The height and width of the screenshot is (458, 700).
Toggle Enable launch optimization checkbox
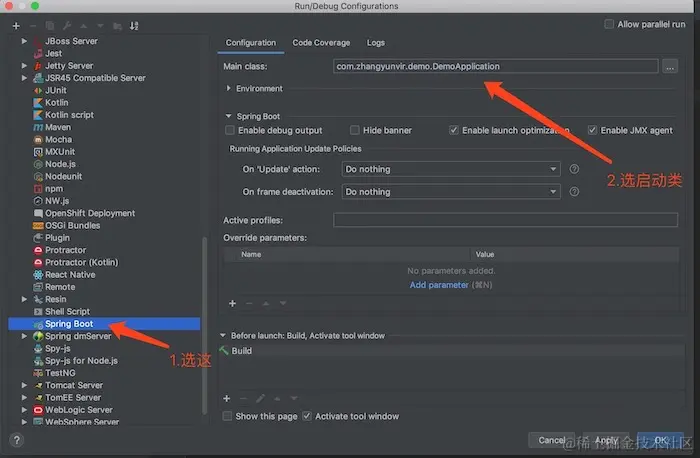click(454, 130)
